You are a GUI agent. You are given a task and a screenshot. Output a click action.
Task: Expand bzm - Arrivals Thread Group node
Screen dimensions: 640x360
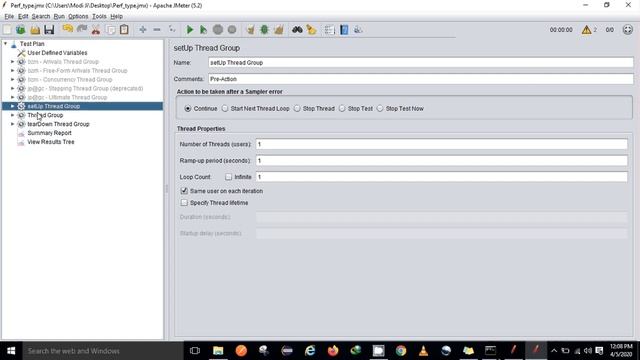pyautogui.click(x=13, y=62)
